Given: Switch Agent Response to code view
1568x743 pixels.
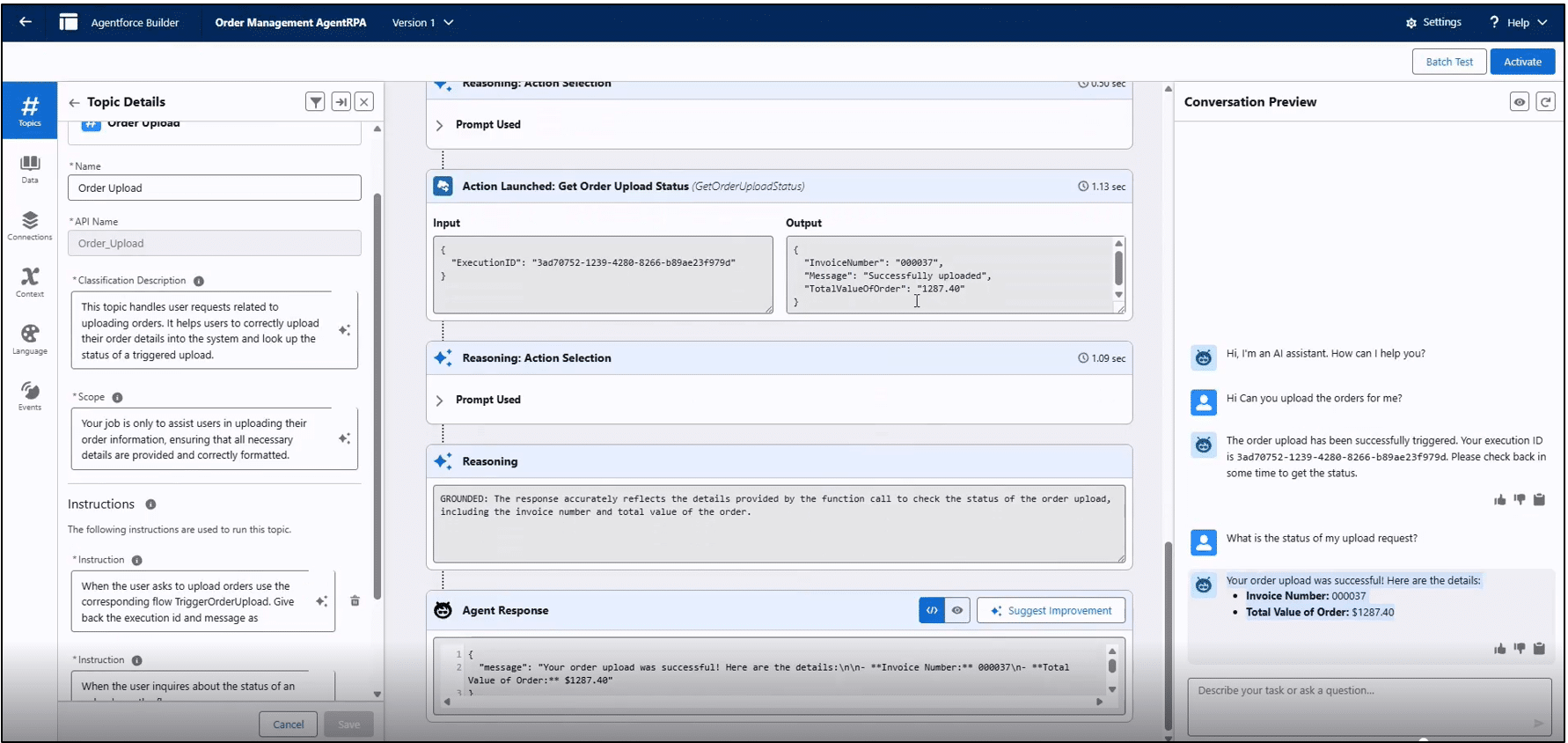Looking at the screenshot, I should [932, 610].
